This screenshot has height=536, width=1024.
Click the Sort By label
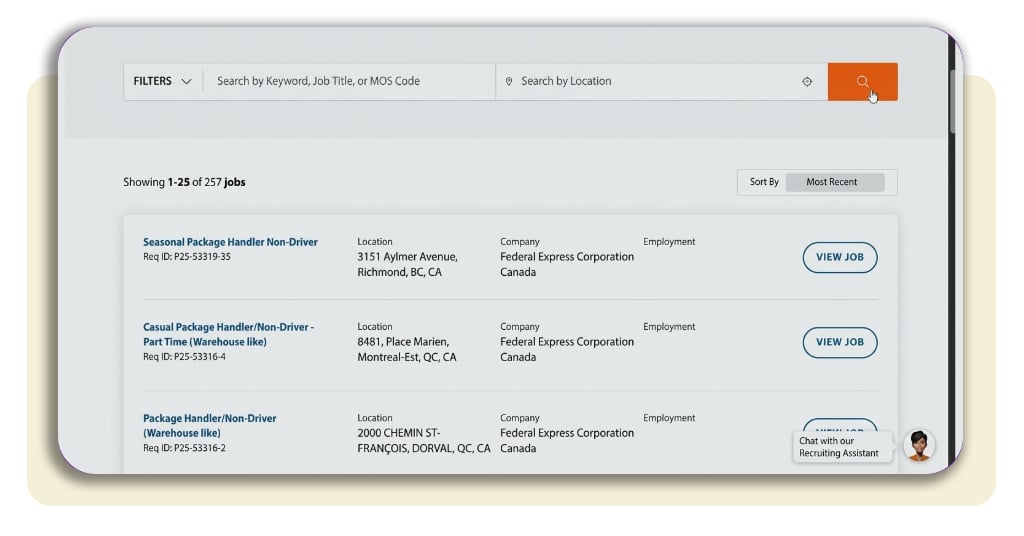pyautogui.click(x=764, y=182)
